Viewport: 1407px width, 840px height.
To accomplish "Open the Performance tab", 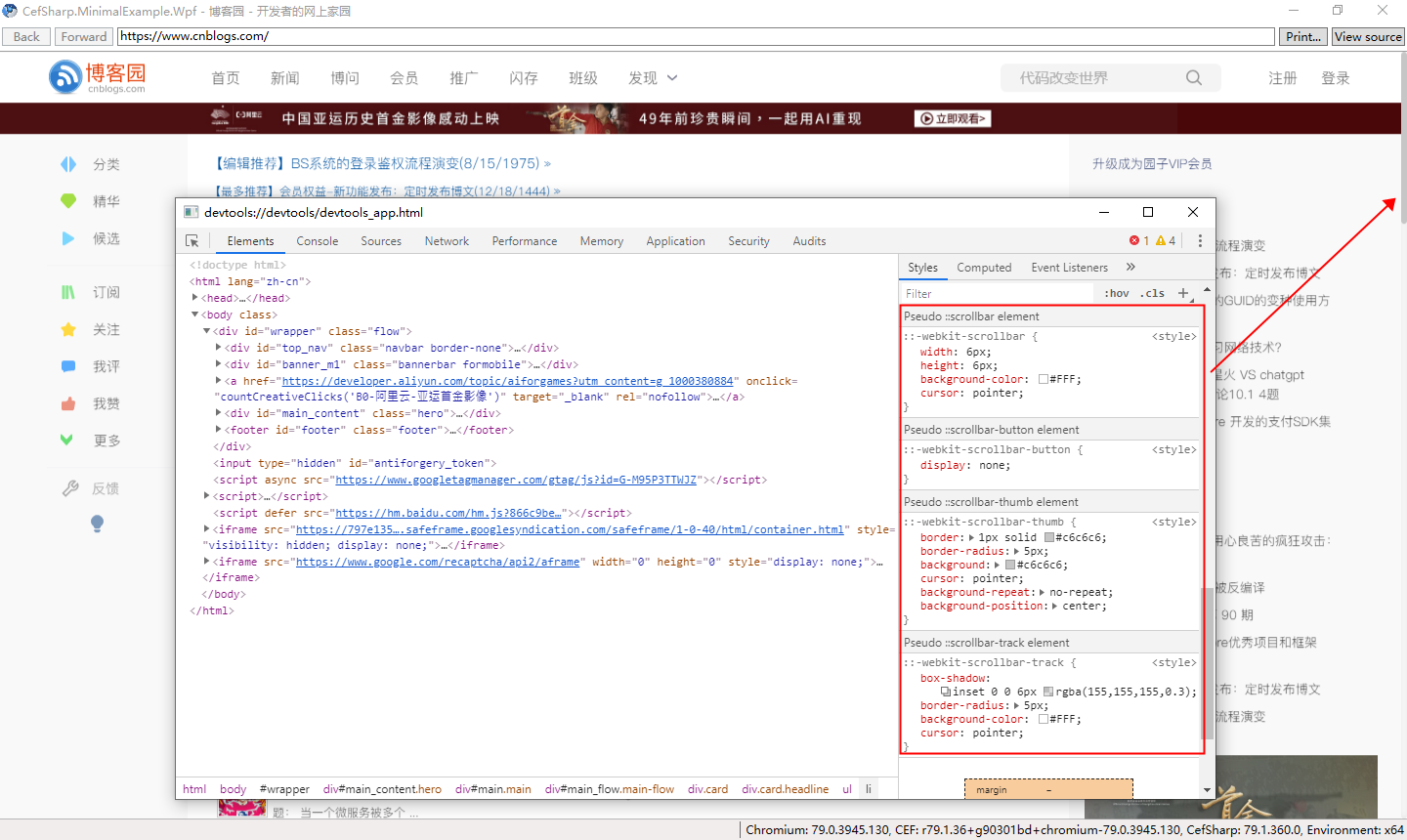I will 525,241.
